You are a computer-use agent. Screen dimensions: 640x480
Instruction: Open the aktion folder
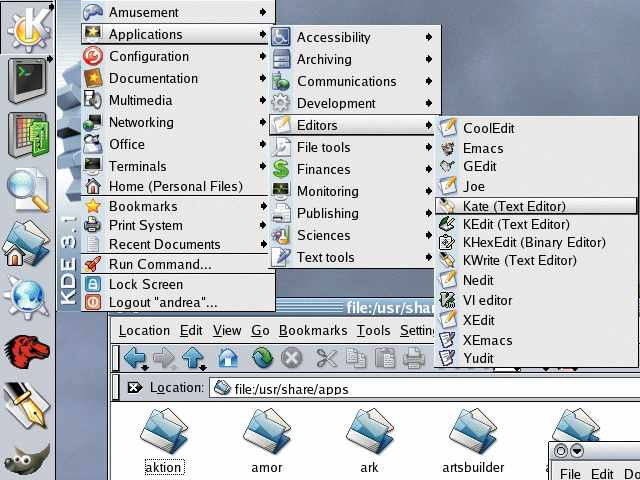pyautogui.click(x=164, y=442)
